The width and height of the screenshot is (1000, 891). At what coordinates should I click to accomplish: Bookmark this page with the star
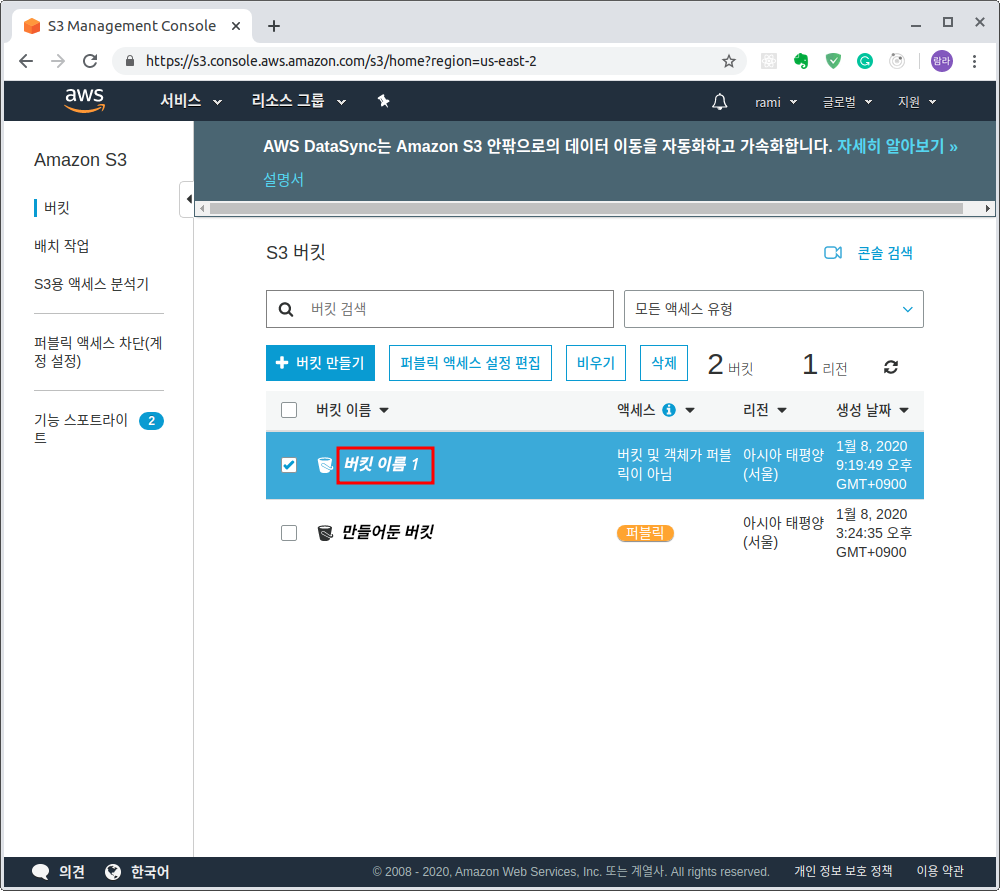point(728,61)
